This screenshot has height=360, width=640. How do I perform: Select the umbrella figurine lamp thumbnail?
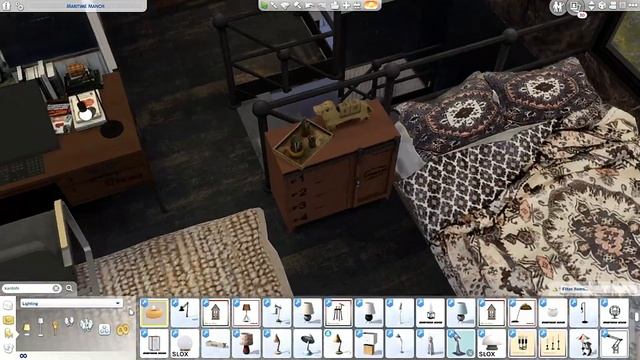point(584,344)
